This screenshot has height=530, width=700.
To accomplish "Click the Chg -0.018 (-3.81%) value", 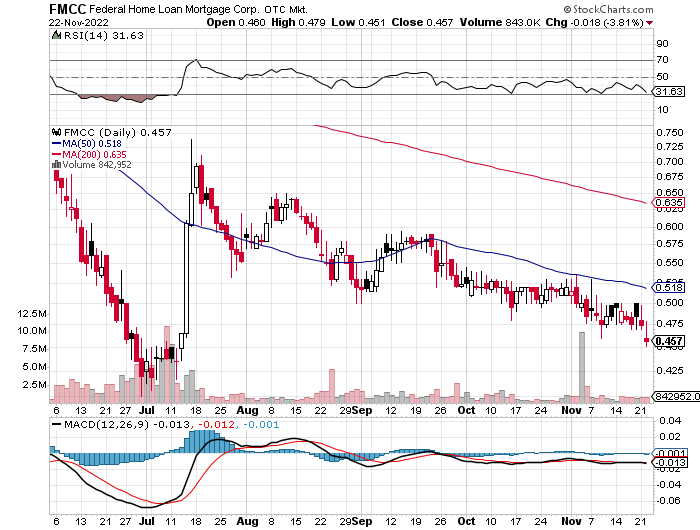I will coord(595,22).
